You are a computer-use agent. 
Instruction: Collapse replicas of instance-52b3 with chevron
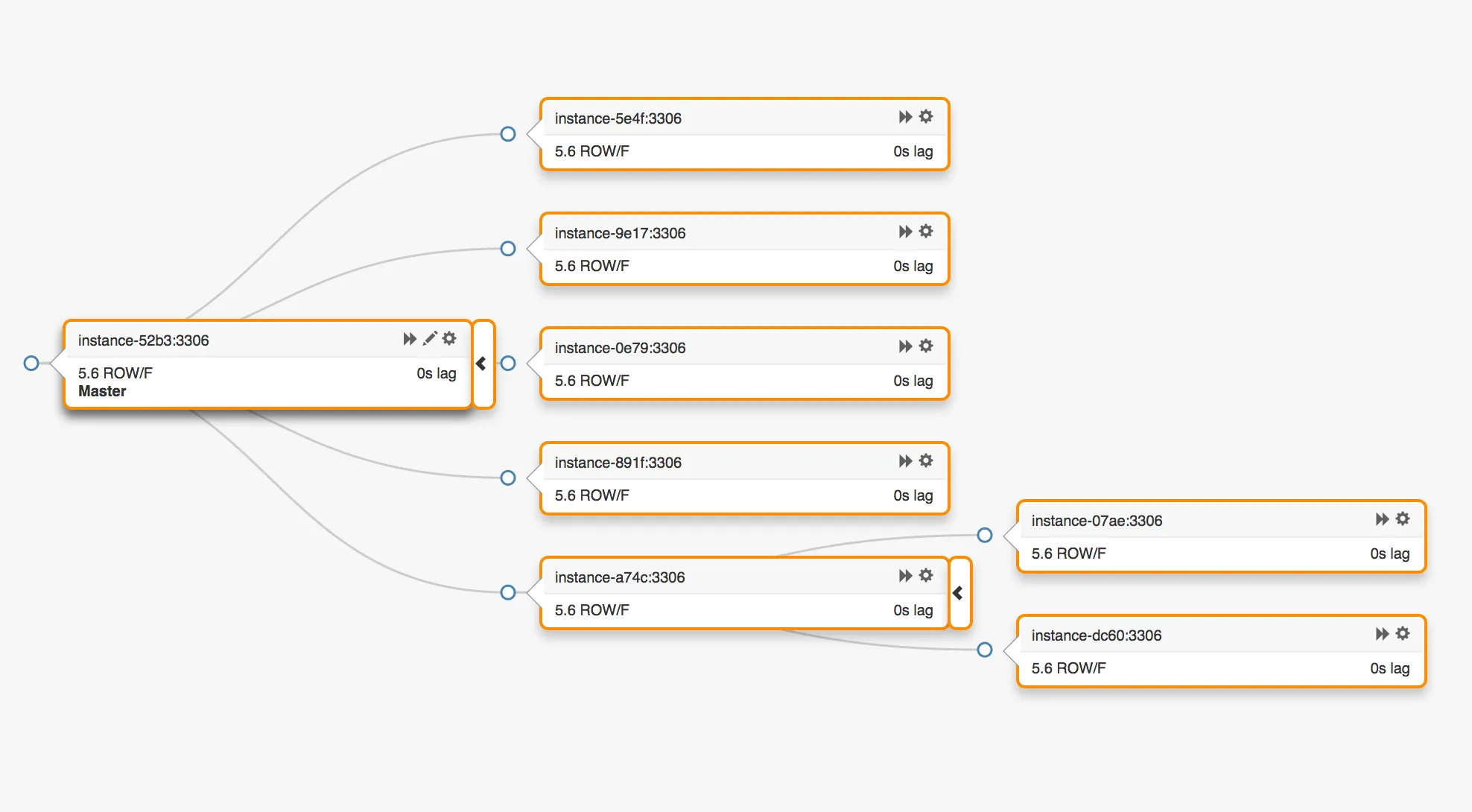[482, 364]
